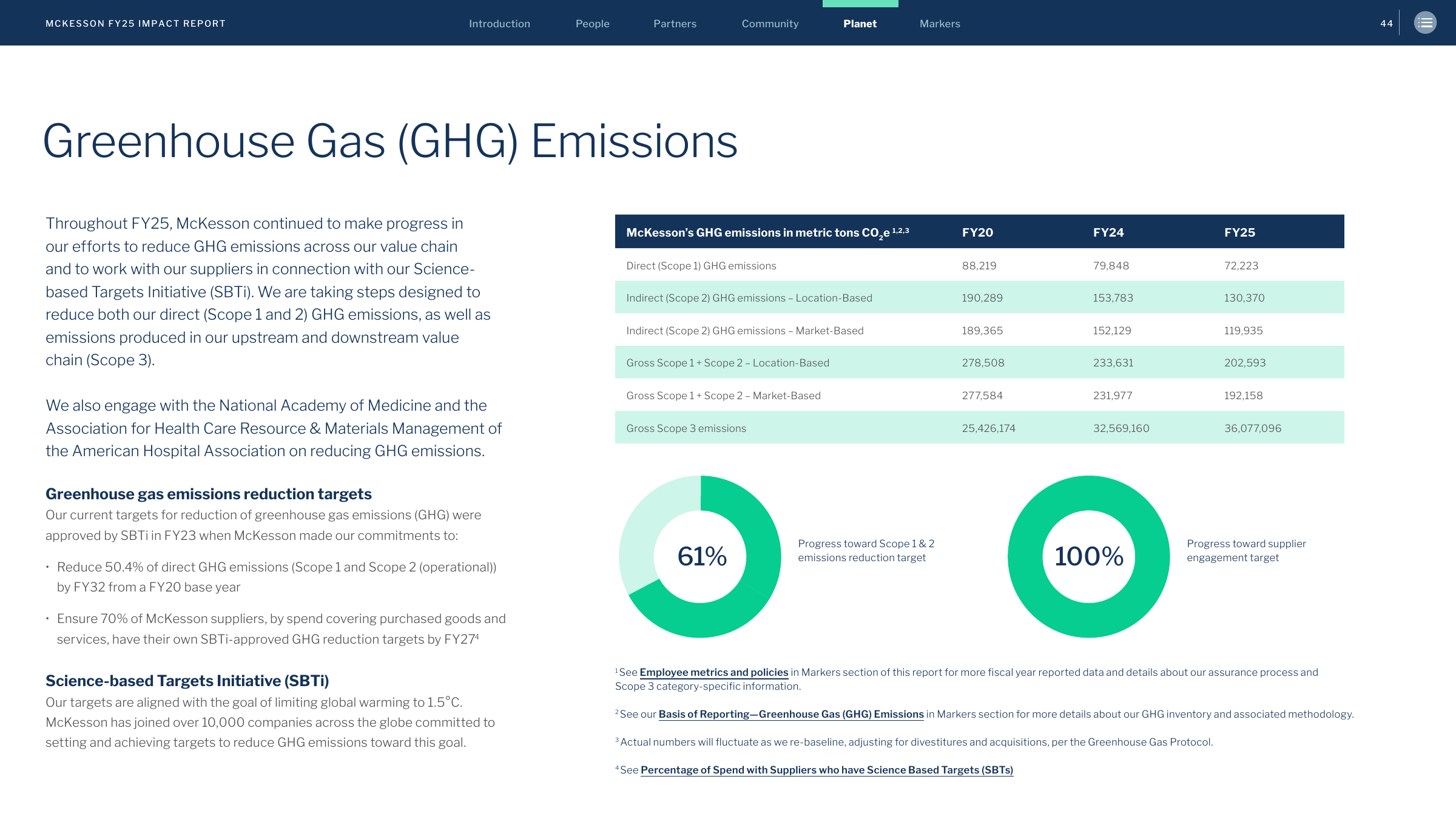This screenshot has width=1456, height=819.
Task: Go to the Introduction section
Action: (x=499, y=24)
